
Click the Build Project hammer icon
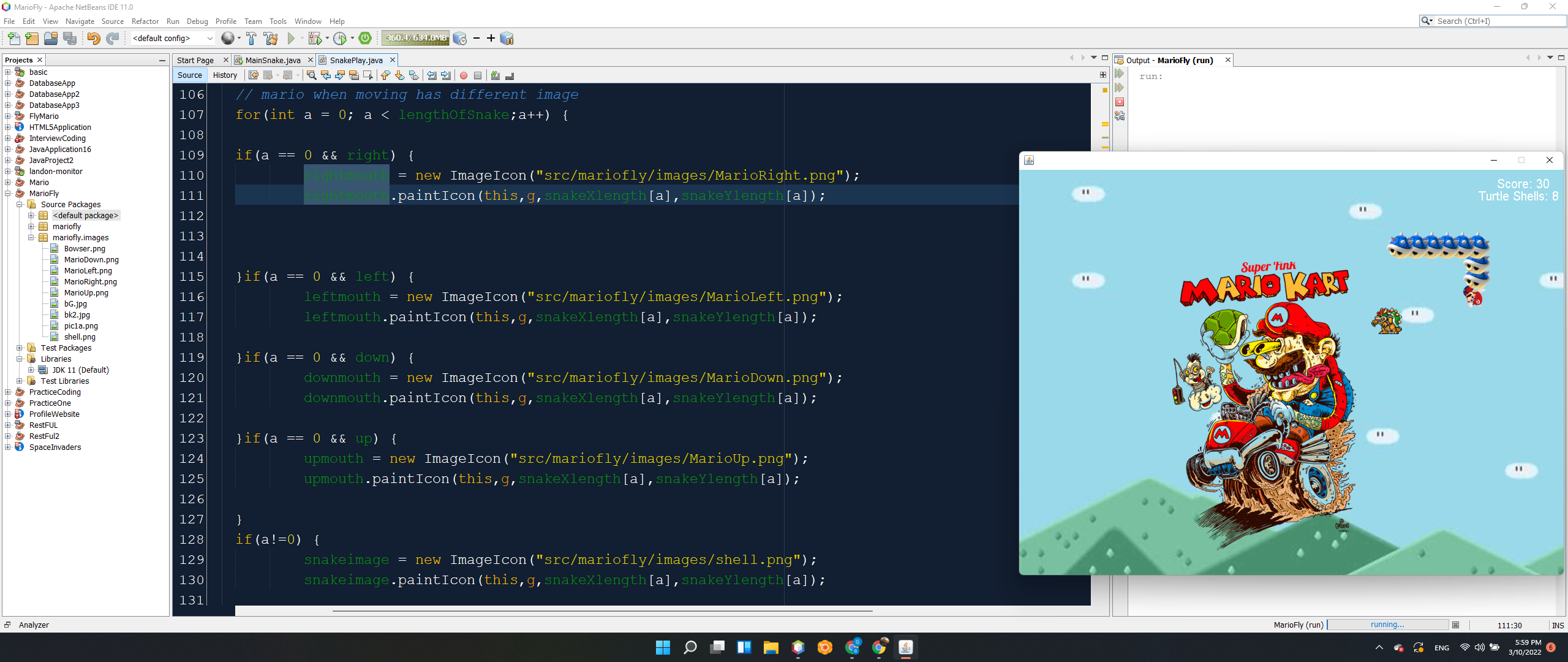click(x=251, y=38)
